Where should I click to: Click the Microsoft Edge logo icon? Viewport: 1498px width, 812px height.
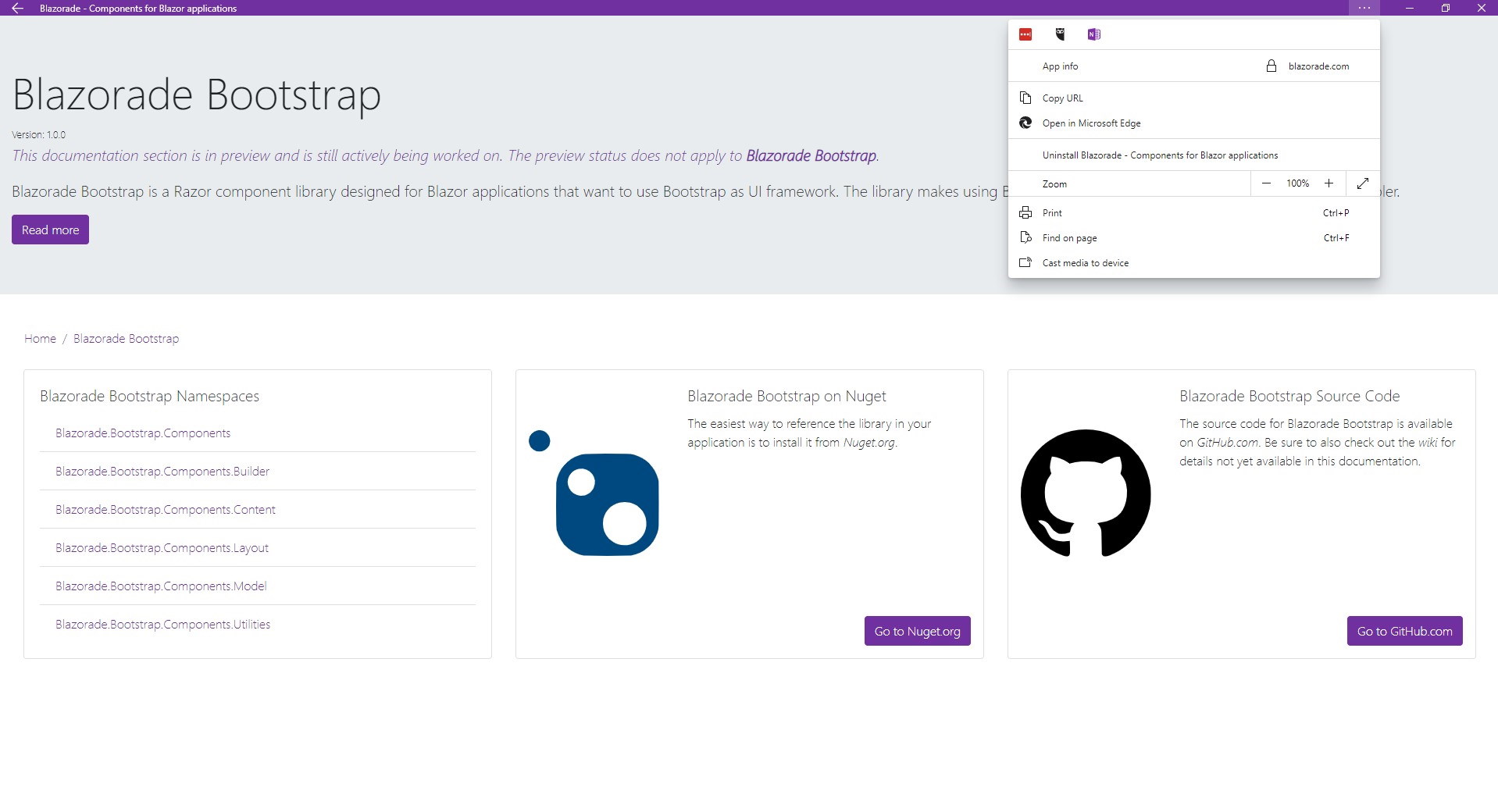[x=1025, y=123]
